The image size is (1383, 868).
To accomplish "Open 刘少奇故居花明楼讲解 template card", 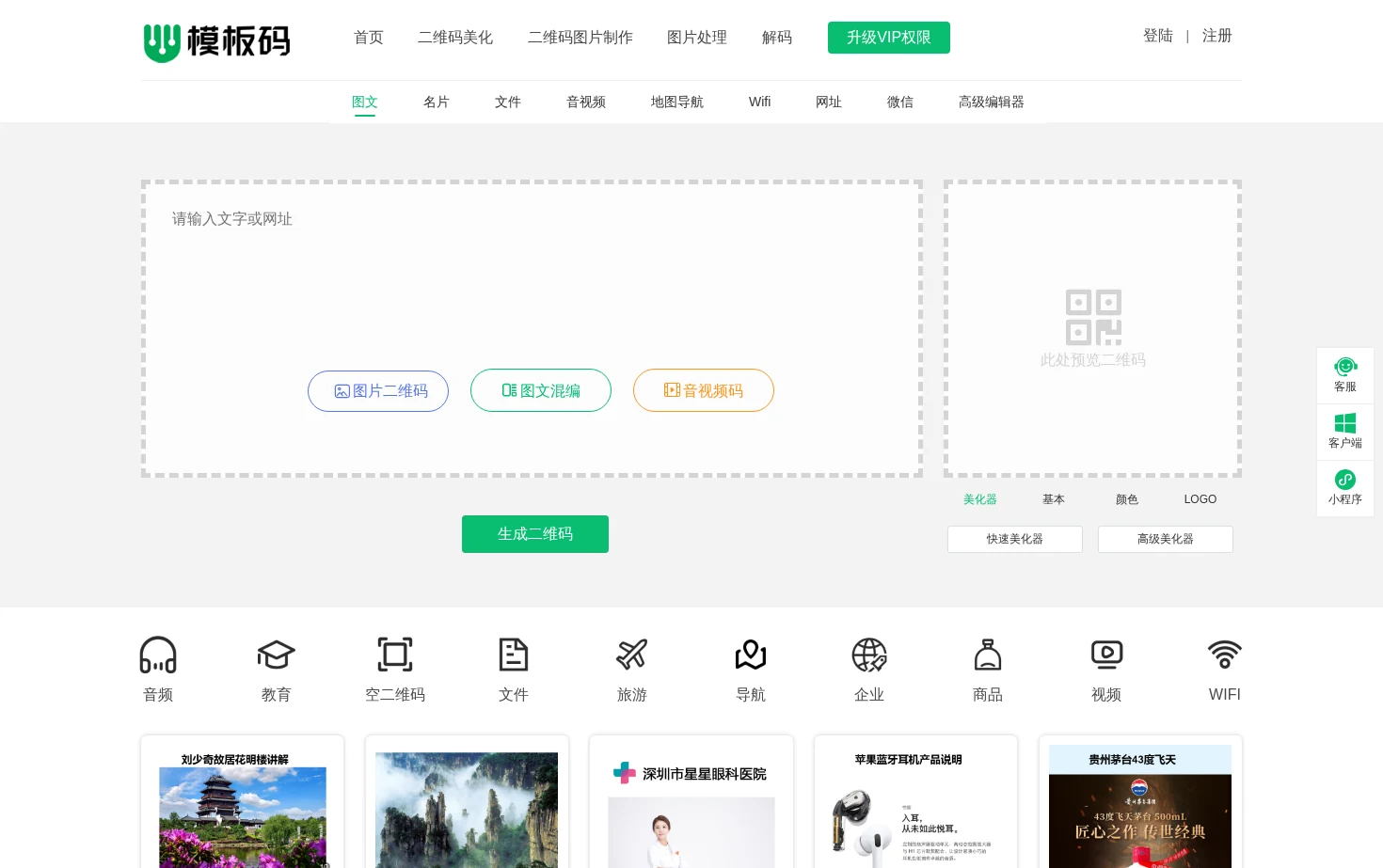I will pyautogui.click(x=243, y=802).
